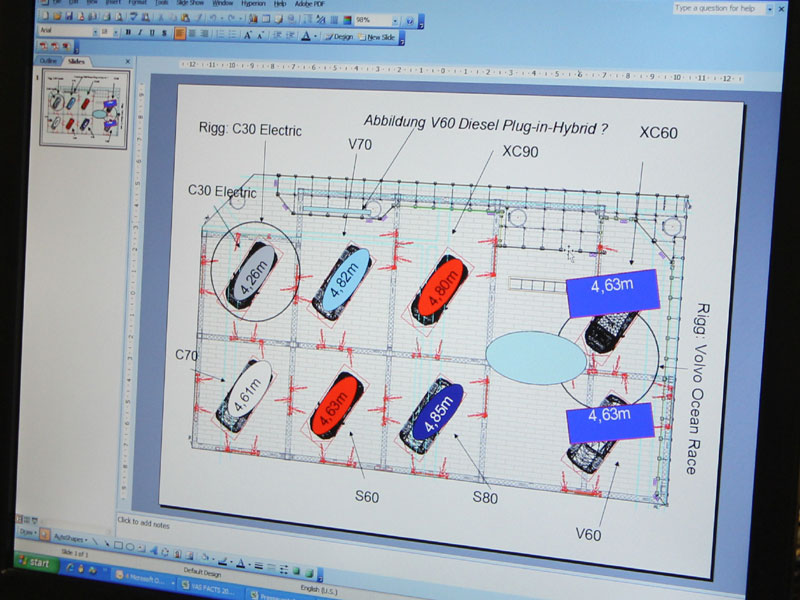Screen dimensions: 800x600
Task: Select the slide 1 thumbnail
Action: (x=85, y=109)
